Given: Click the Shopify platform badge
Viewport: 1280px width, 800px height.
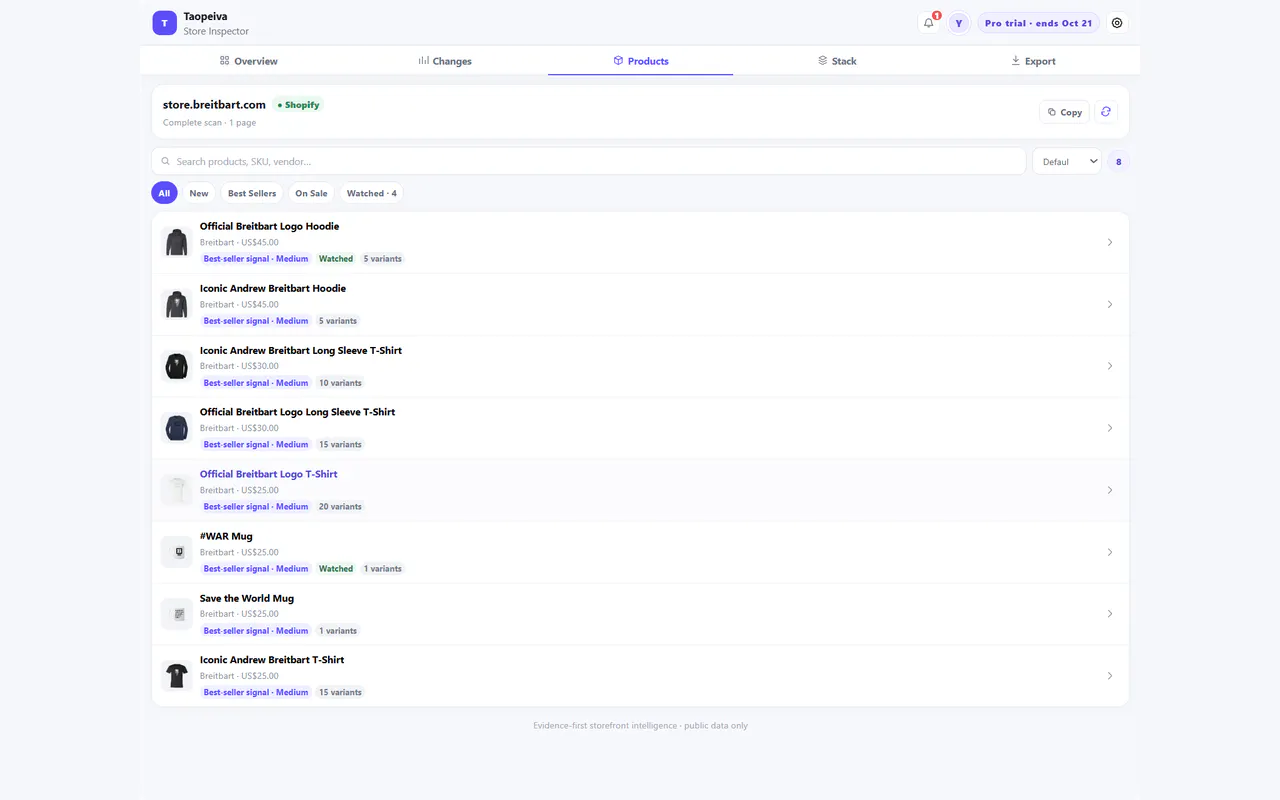Looking at the screenshot, I should coord(298,105).
